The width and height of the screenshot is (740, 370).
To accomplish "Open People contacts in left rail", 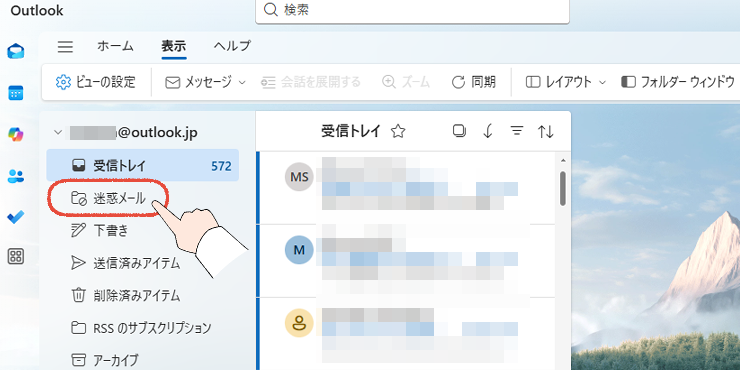I will click(16, 176).
